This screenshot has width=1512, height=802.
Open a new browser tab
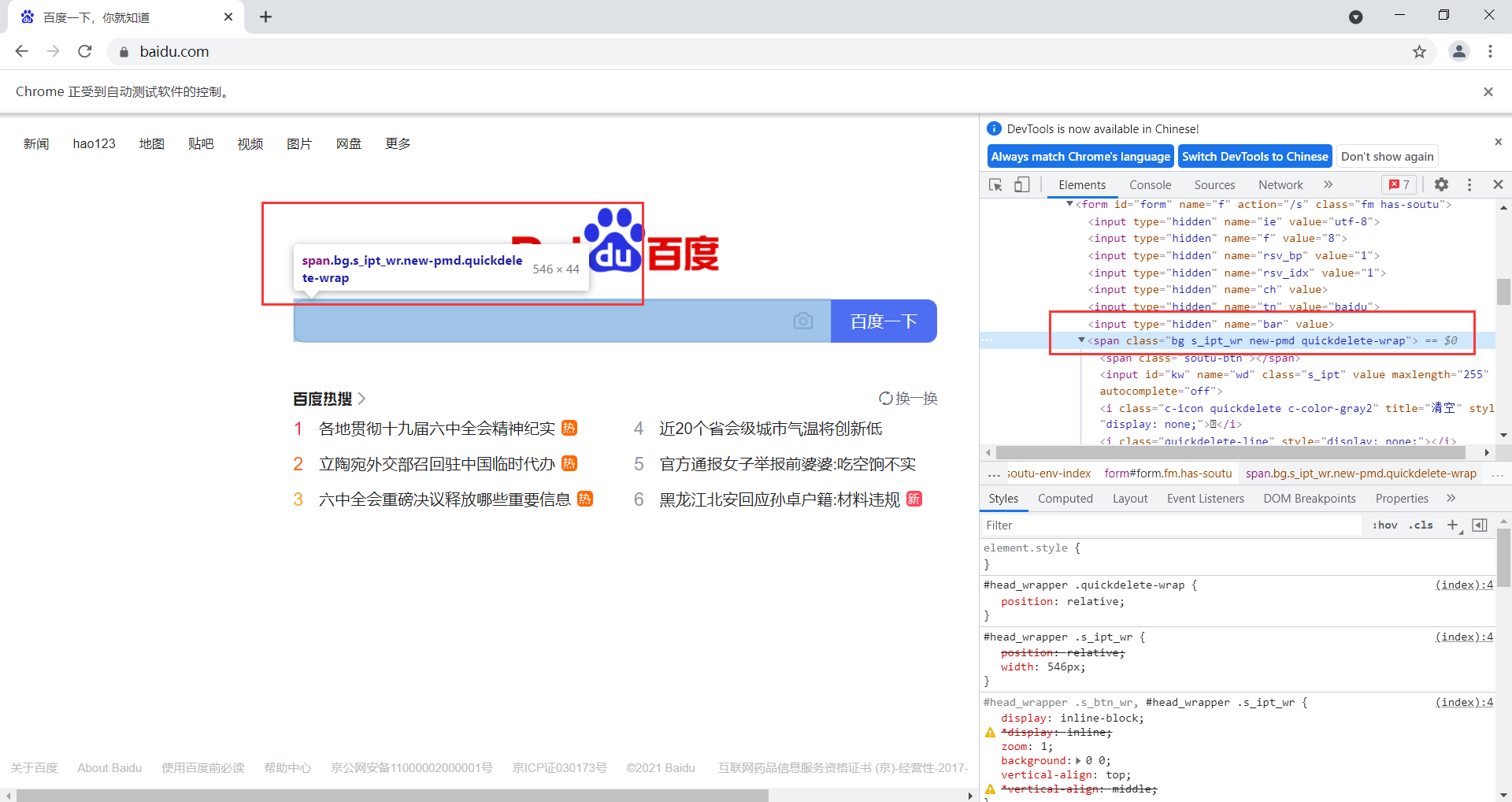click(265, 17)
